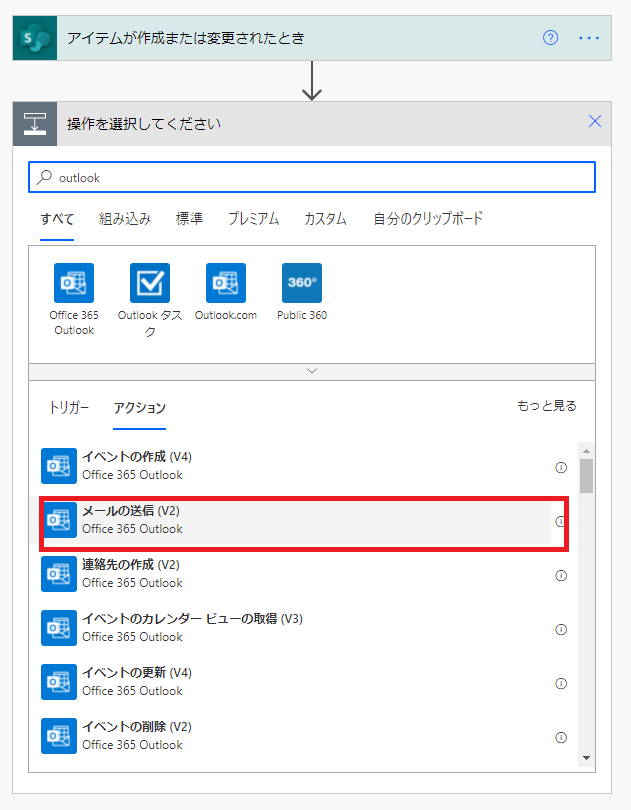Click the scrollbar up arrow
631x810 pixels.
(x=586, y=451)
